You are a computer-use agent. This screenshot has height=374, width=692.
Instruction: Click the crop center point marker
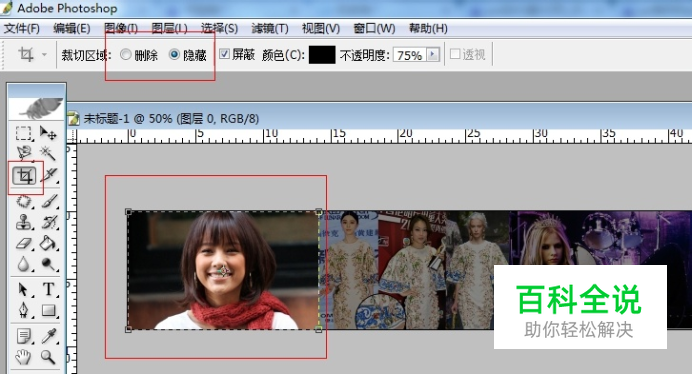(x=224, y=271)
